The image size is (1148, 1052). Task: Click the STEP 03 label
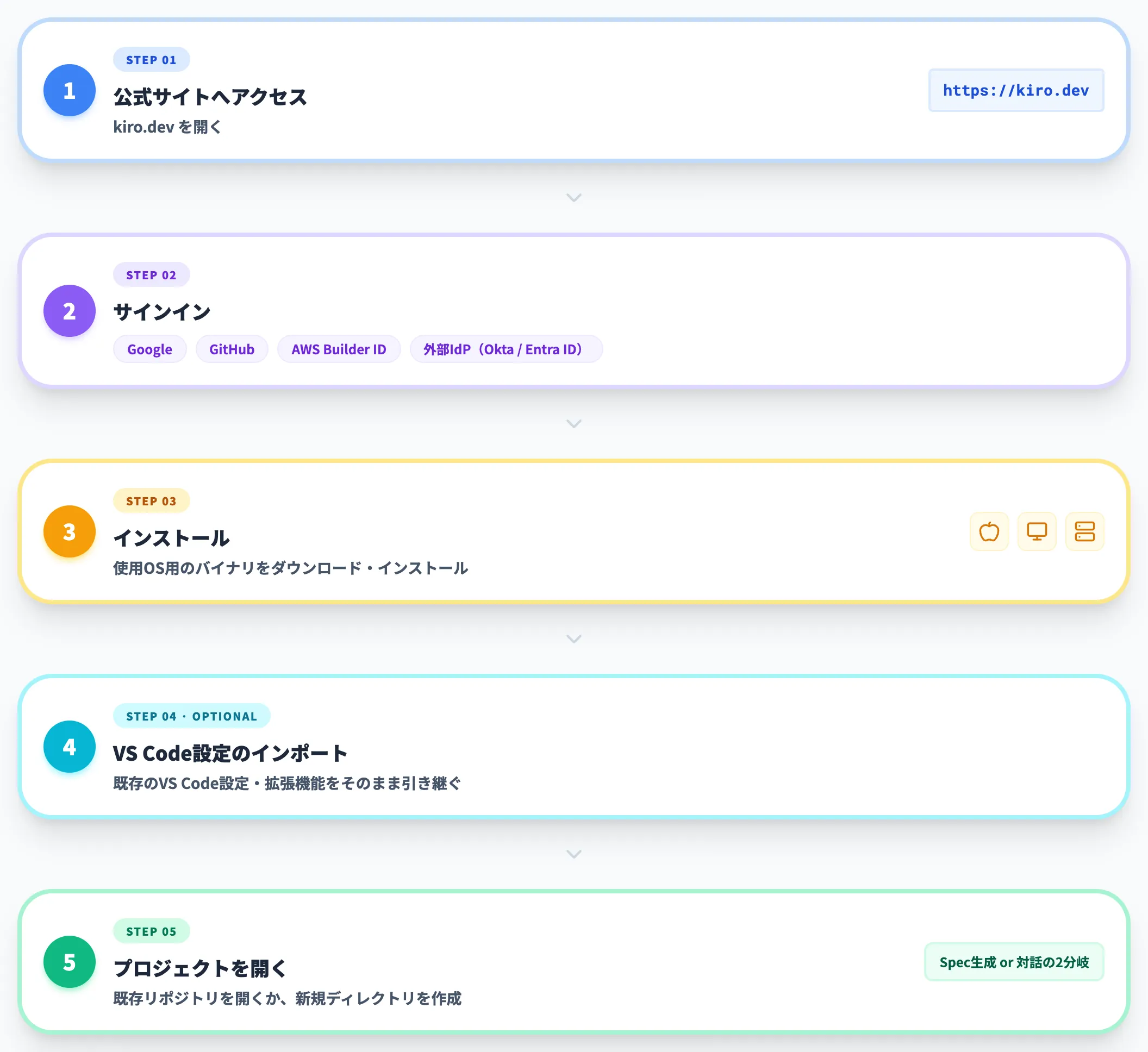point(152,501)
